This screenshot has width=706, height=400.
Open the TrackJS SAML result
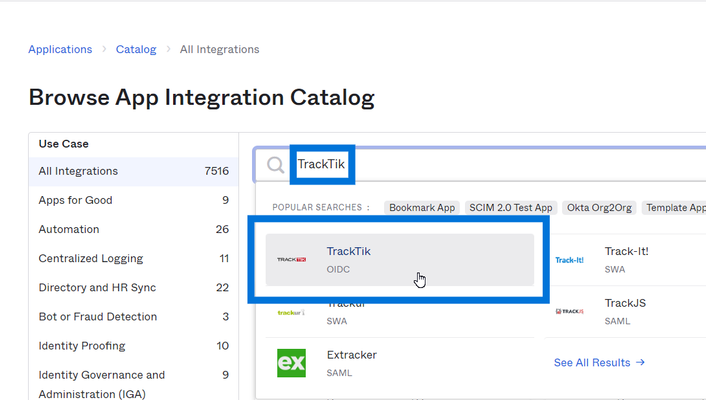point(625,312)
